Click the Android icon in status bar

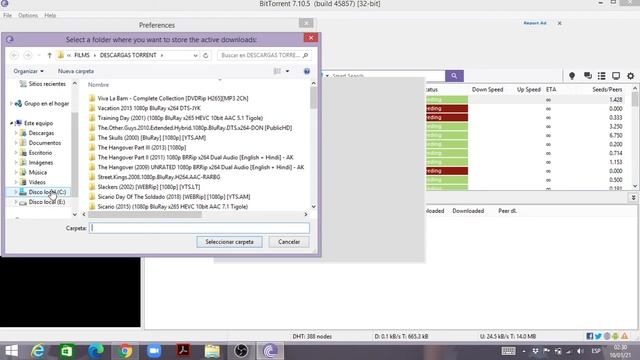click(616, 336)
